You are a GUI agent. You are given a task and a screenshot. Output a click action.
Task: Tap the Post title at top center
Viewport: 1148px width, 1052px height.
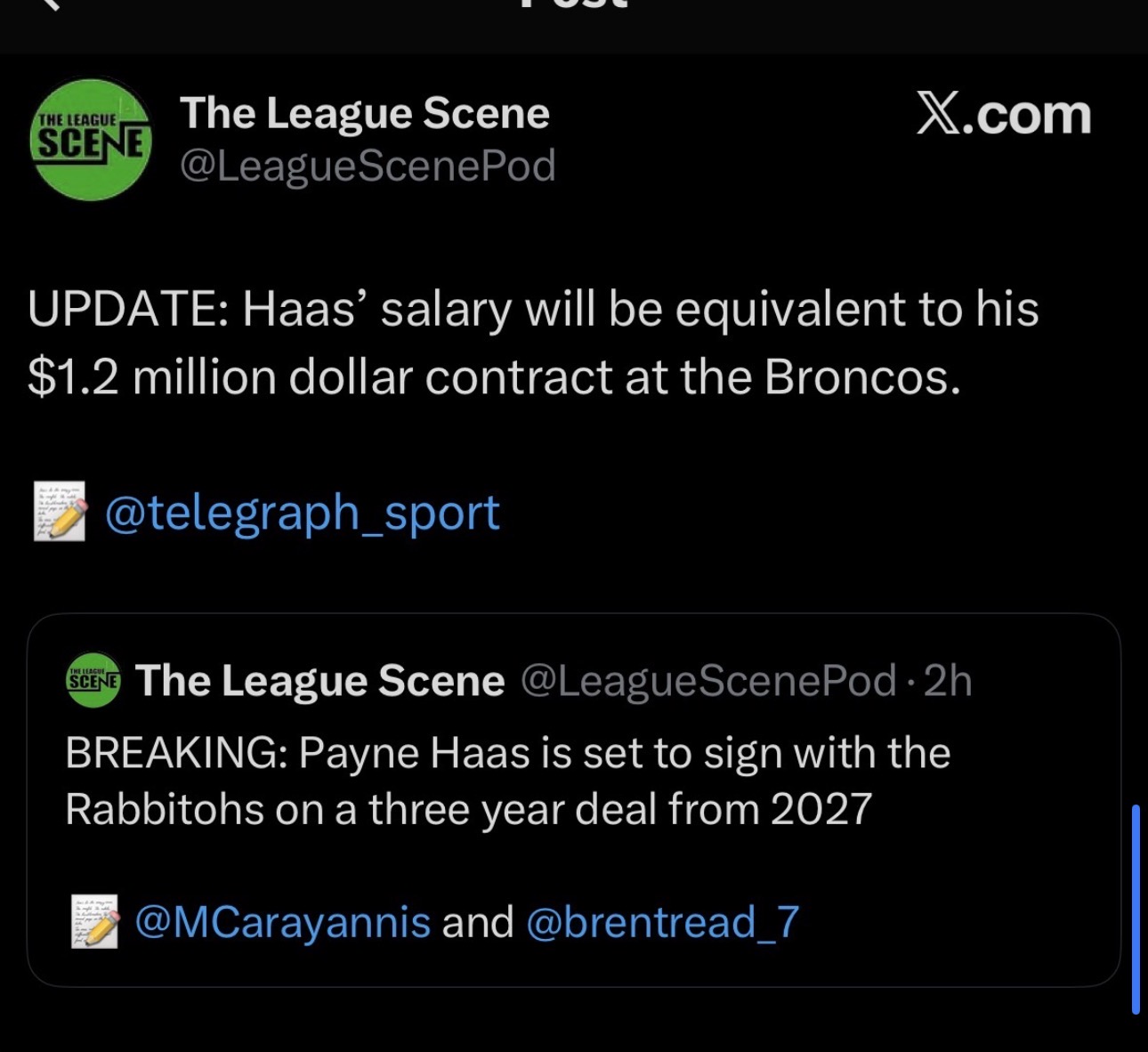click(x=574, y=4)
